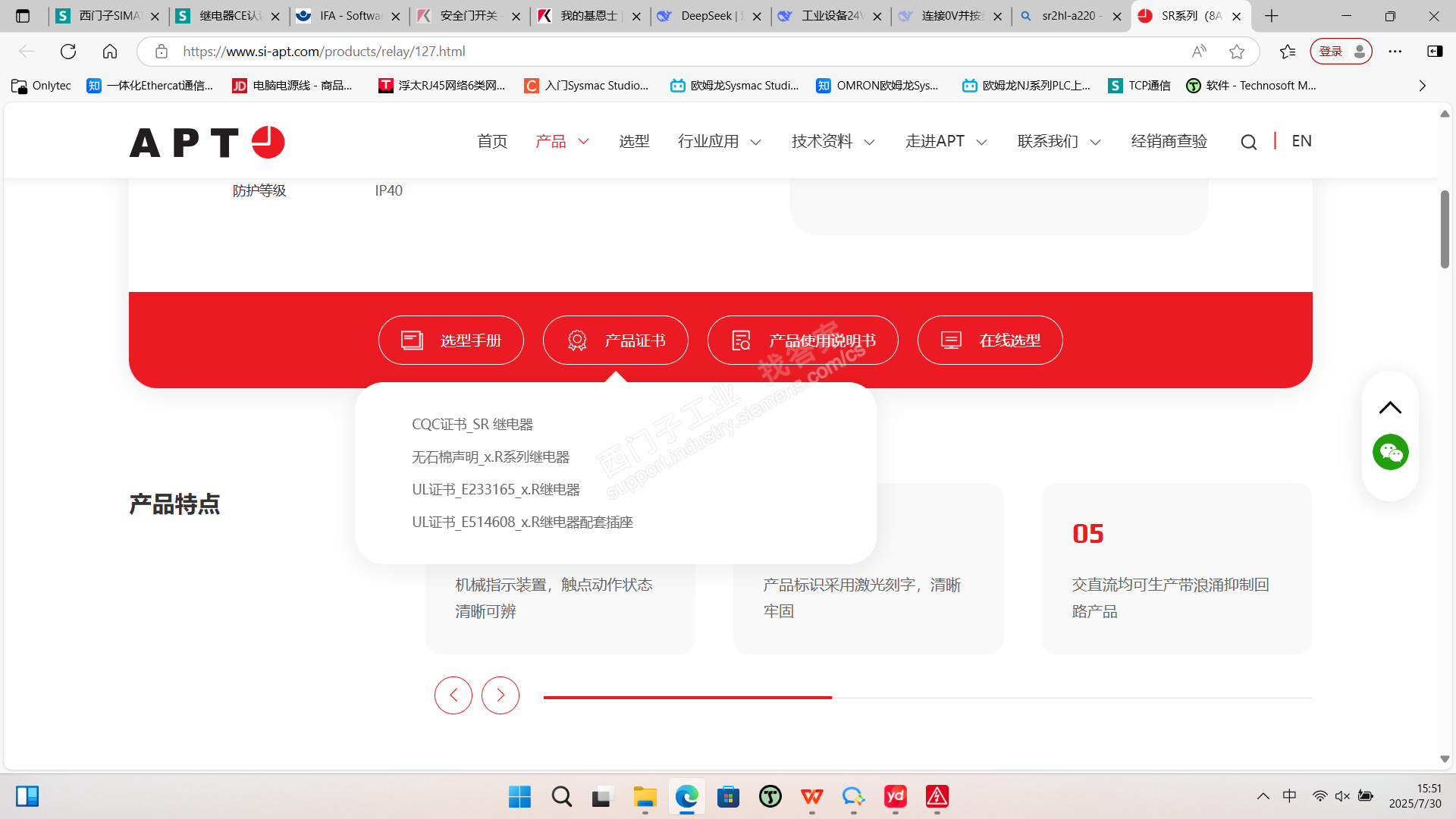1456x819 pixels.
Task: Expand the 产品 navigation dropdown
Action: 562,142
